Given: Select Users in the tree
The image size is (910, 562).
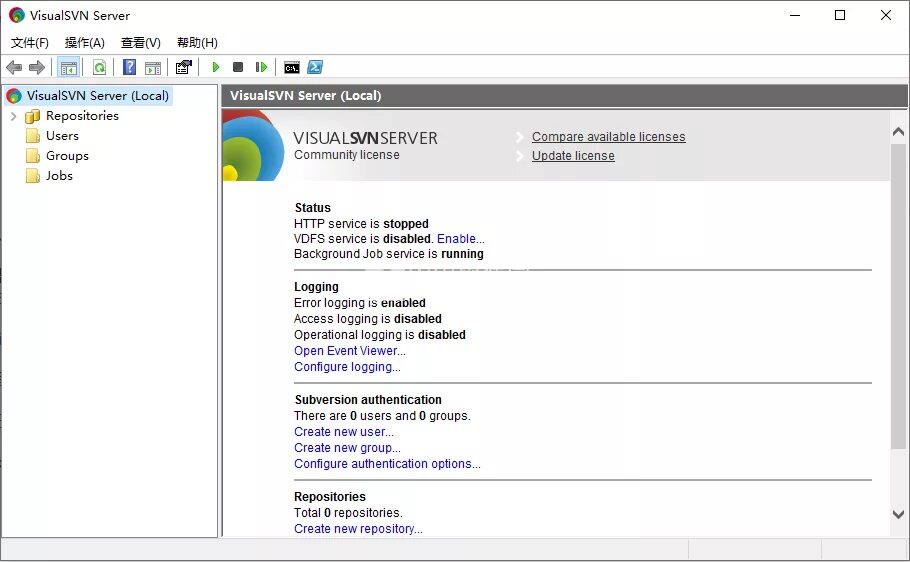Looking at the screenshot, I should 62,136.
